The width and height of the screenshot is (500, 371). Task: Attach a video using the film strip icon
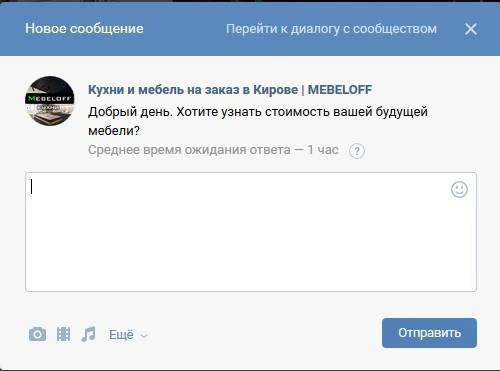pyautogui.click(x=63, y=334)
